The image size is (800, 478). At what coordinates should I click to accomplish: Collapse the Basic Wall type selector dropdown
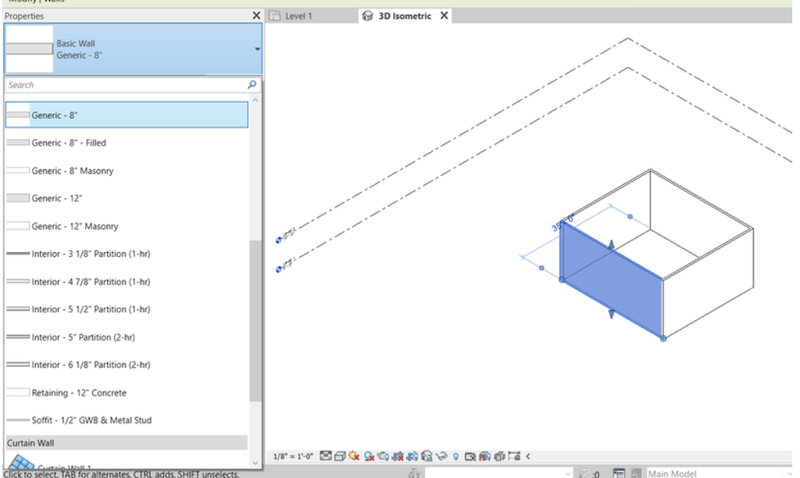click(257, 49)
